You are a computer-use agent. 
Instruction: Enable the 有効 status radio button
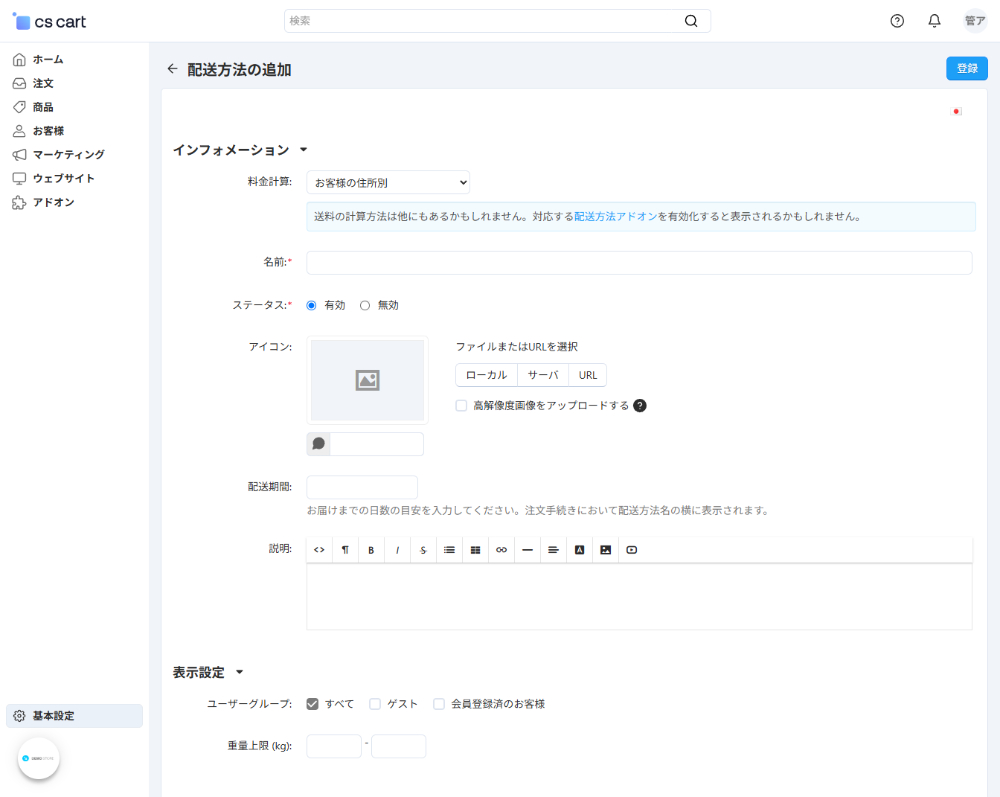click(x=311, y=305)
